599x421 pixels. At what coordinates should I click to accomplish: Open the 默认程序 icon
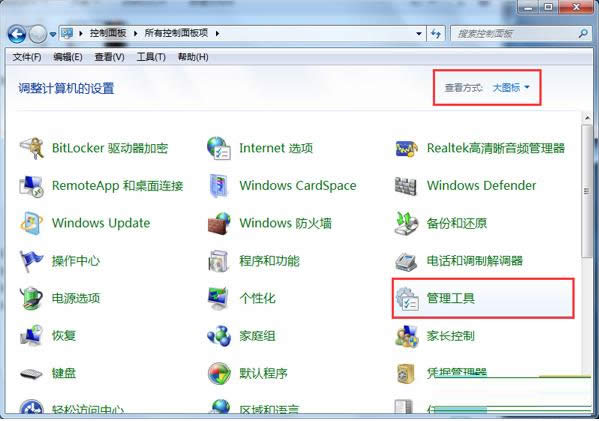tap(219, 373)
